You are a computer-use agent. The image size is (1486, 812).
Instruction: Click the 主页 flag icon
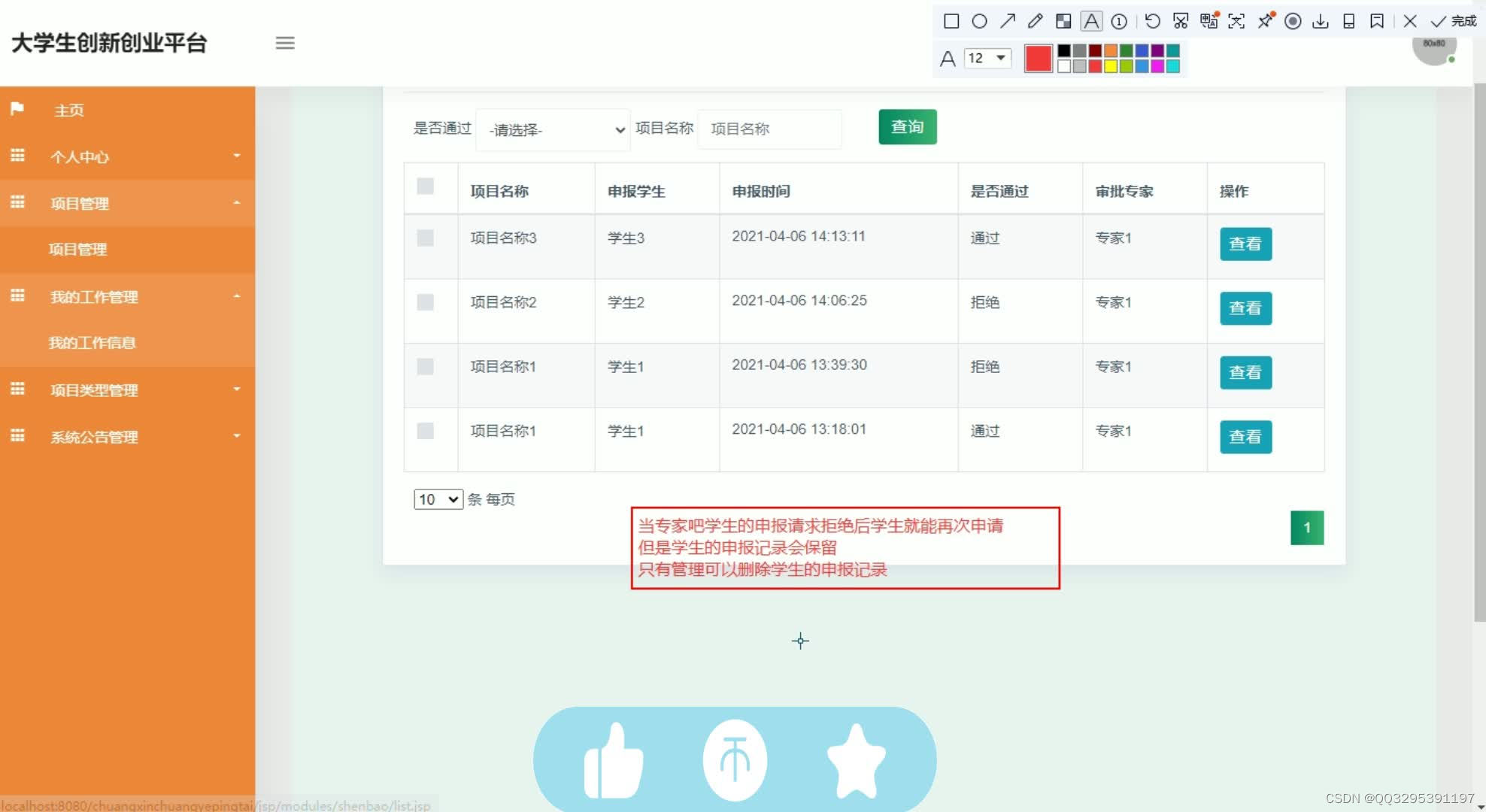pos(17,109)
